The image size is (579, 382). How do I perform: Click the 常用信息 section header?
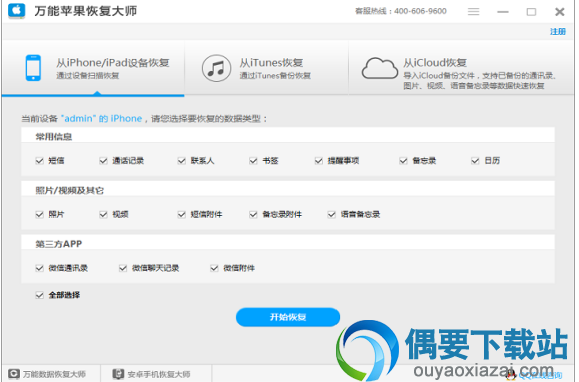pos(54,137)
